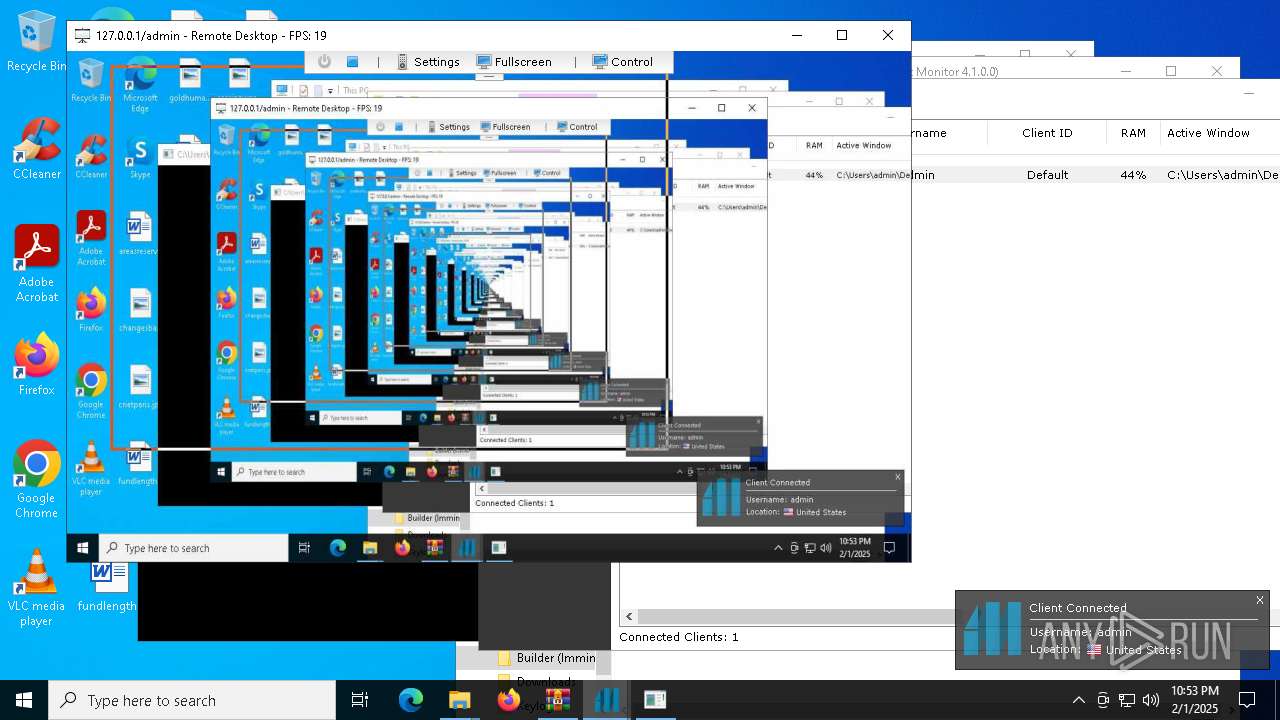Open notification center on the outermost remote view's taskbar
This screenshot has height=720, width=1280.
point(889,548)
